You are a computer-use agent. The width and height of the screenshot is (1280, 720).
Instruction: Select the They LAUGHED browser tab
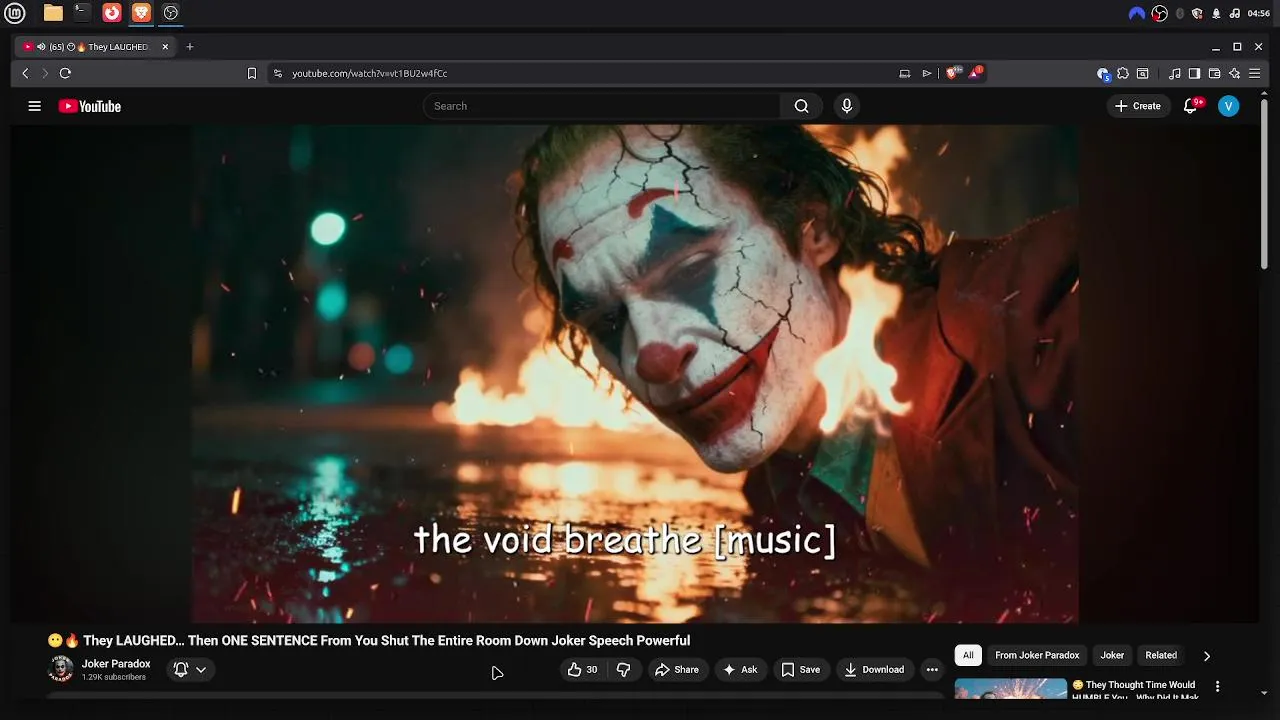tap(97, 47)
